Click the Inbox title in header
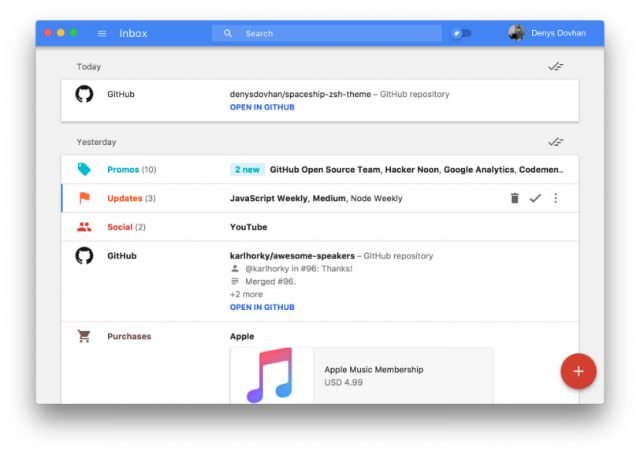 click(133, 33)
